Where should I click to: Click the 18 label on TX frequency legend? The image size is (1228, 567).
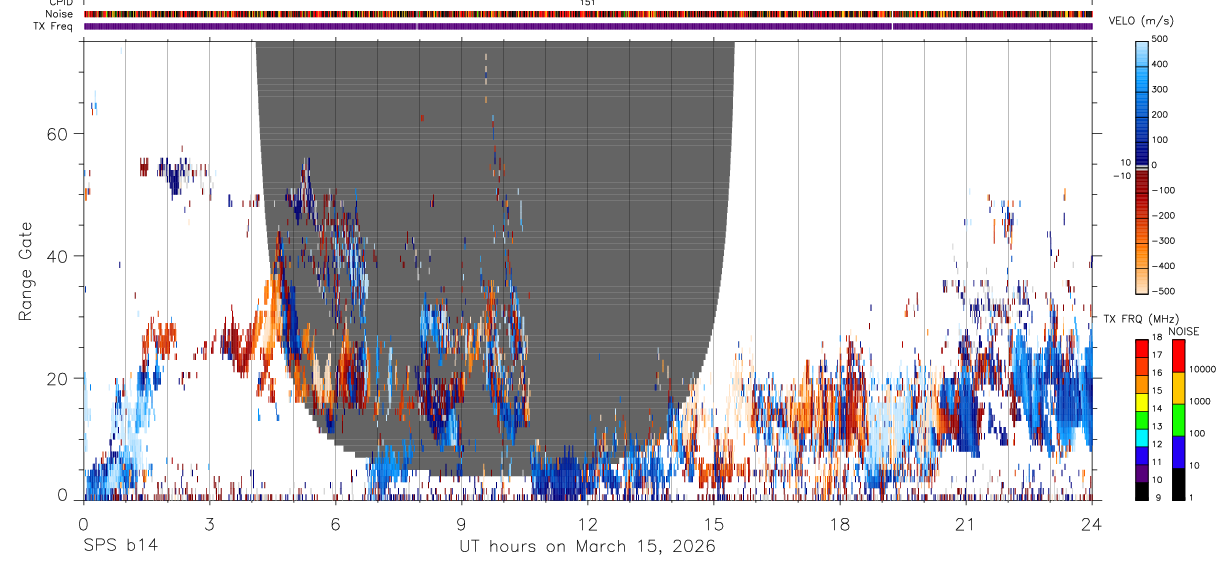[x=1157, y=337]
